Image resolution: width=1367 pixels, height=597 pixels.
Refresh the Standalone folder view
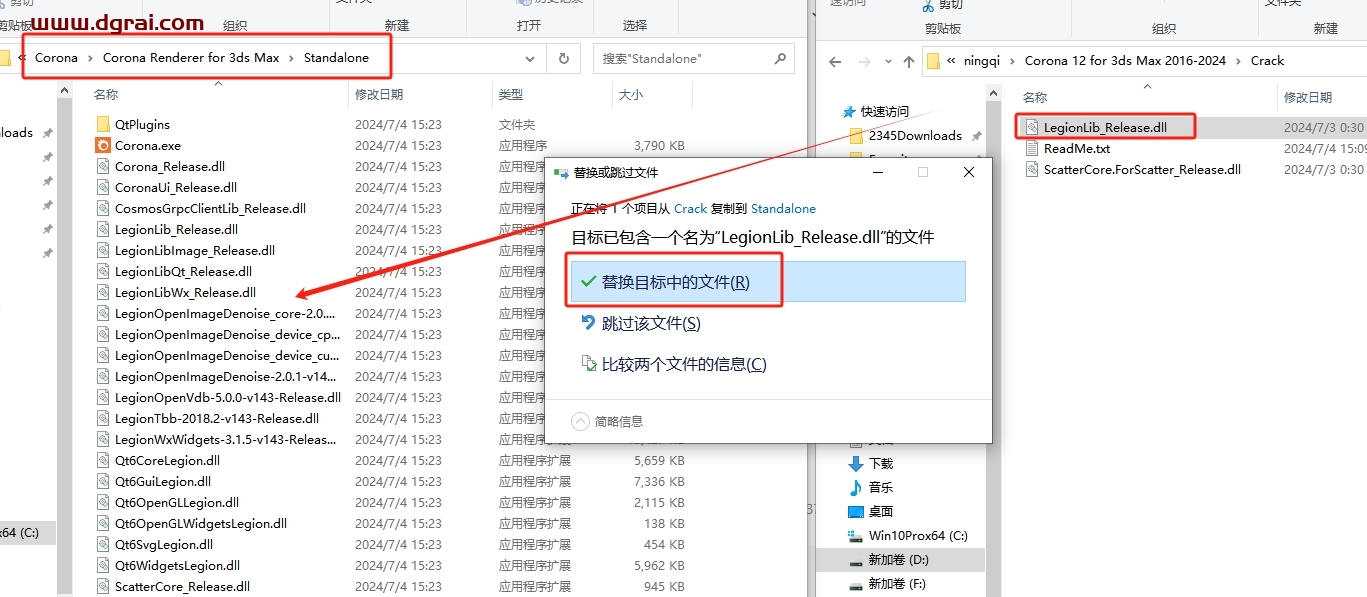564,59
